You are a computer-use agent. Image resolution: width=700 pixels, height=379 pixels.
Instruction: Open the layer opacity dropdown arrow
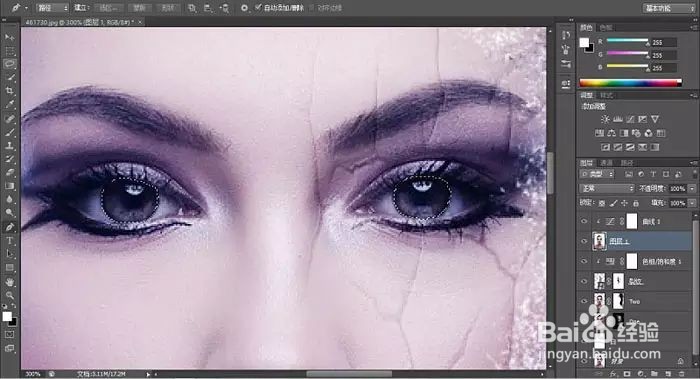coord(692,189)
